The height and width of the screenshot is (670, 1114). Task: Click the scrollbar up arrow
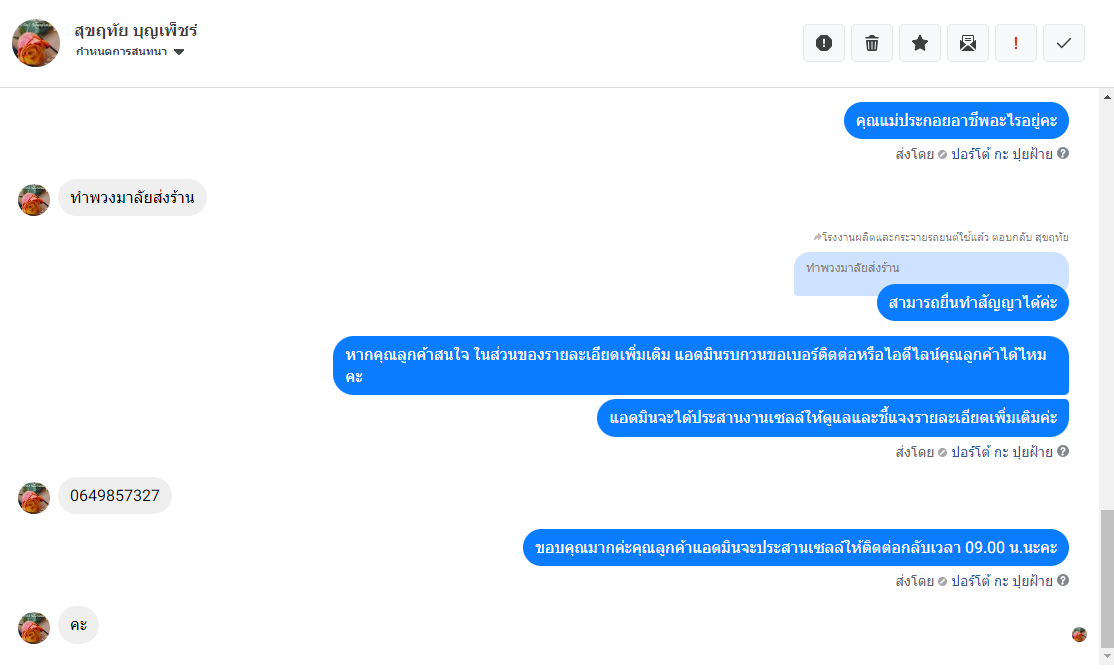coord(1105,98)
